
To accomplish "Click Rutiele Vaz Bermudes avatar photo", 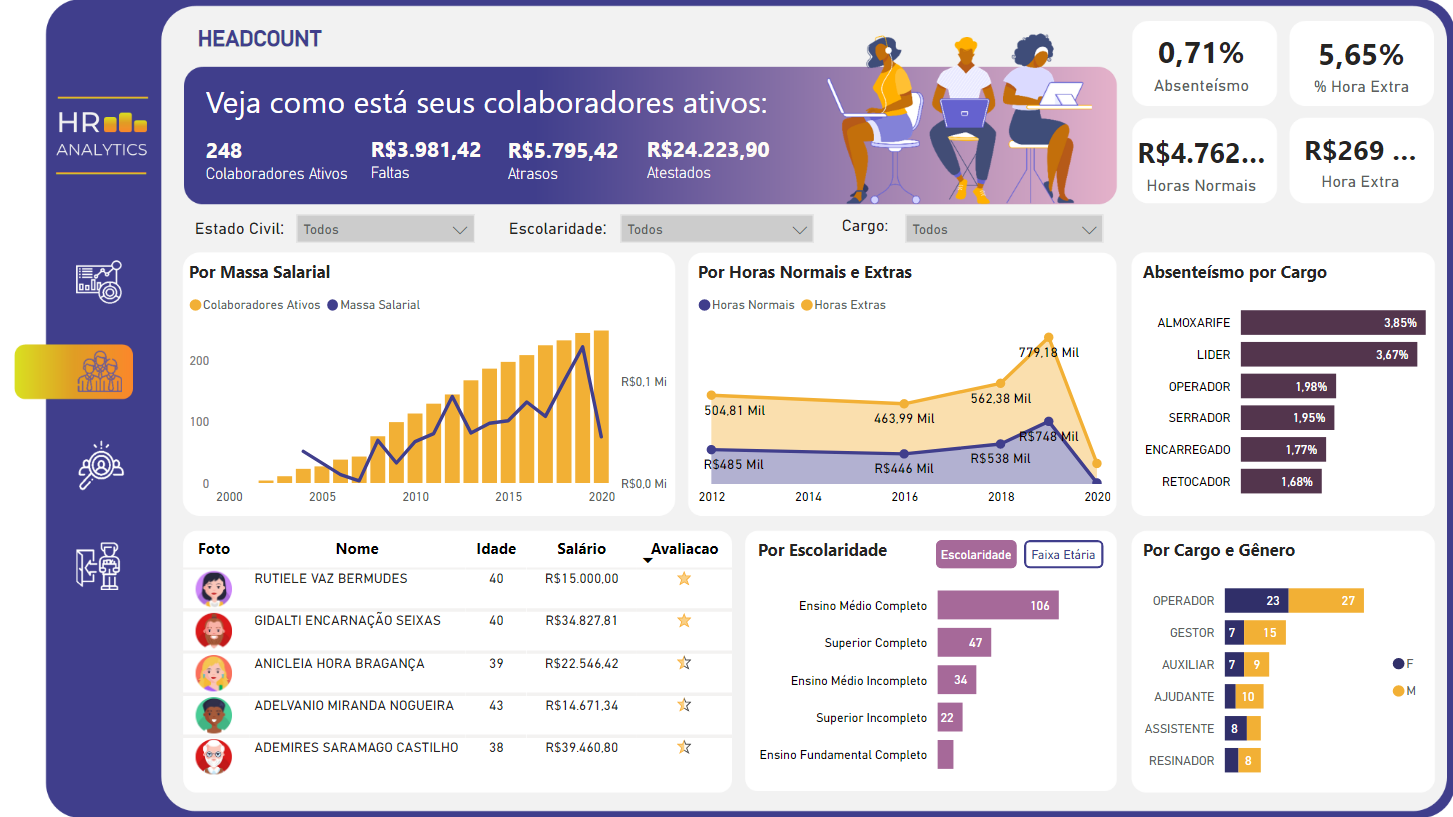I will [213, 589].
